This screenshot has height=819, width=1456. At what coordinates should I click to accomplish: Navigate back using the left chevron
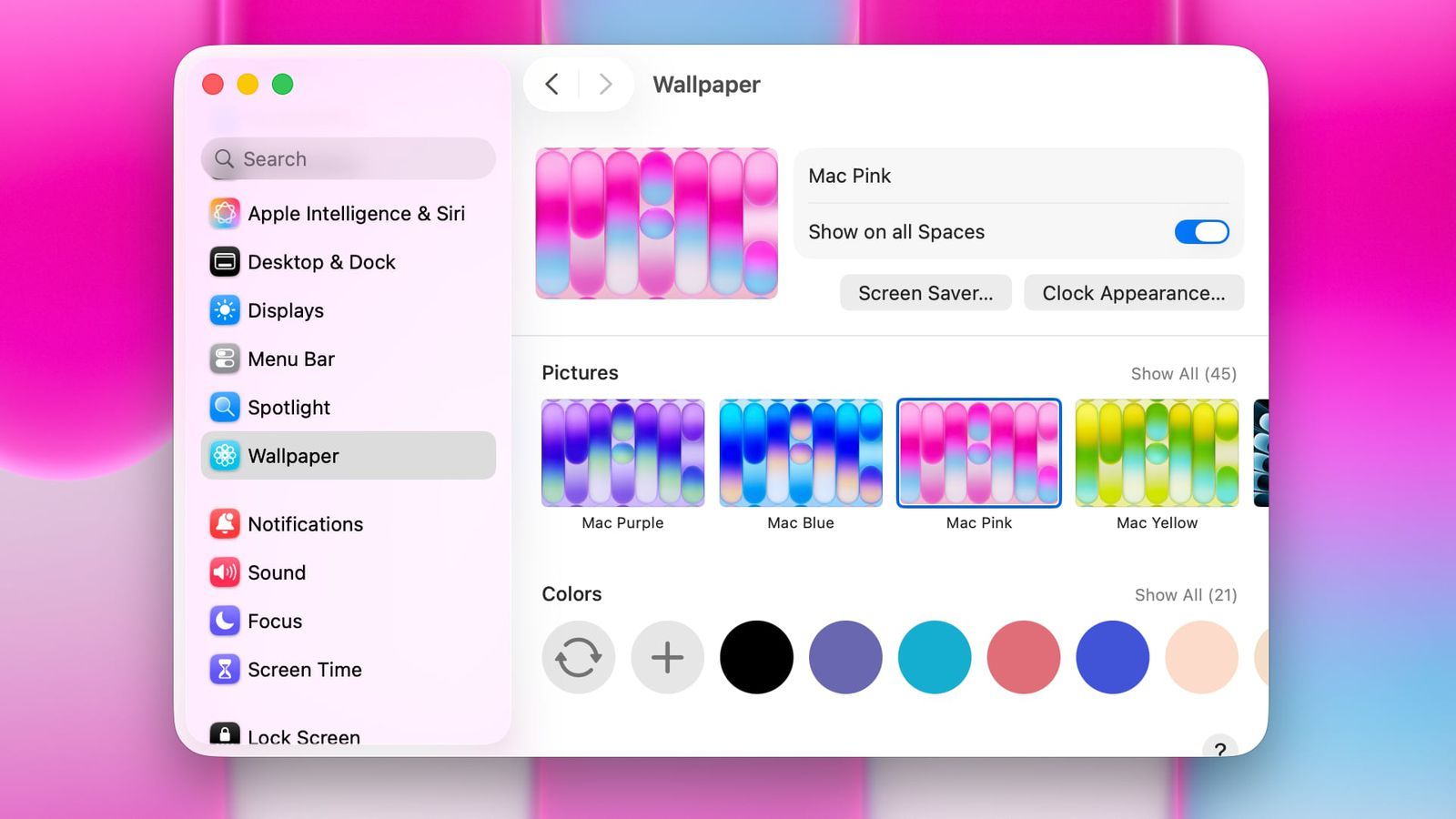click(x=551, y=84)
